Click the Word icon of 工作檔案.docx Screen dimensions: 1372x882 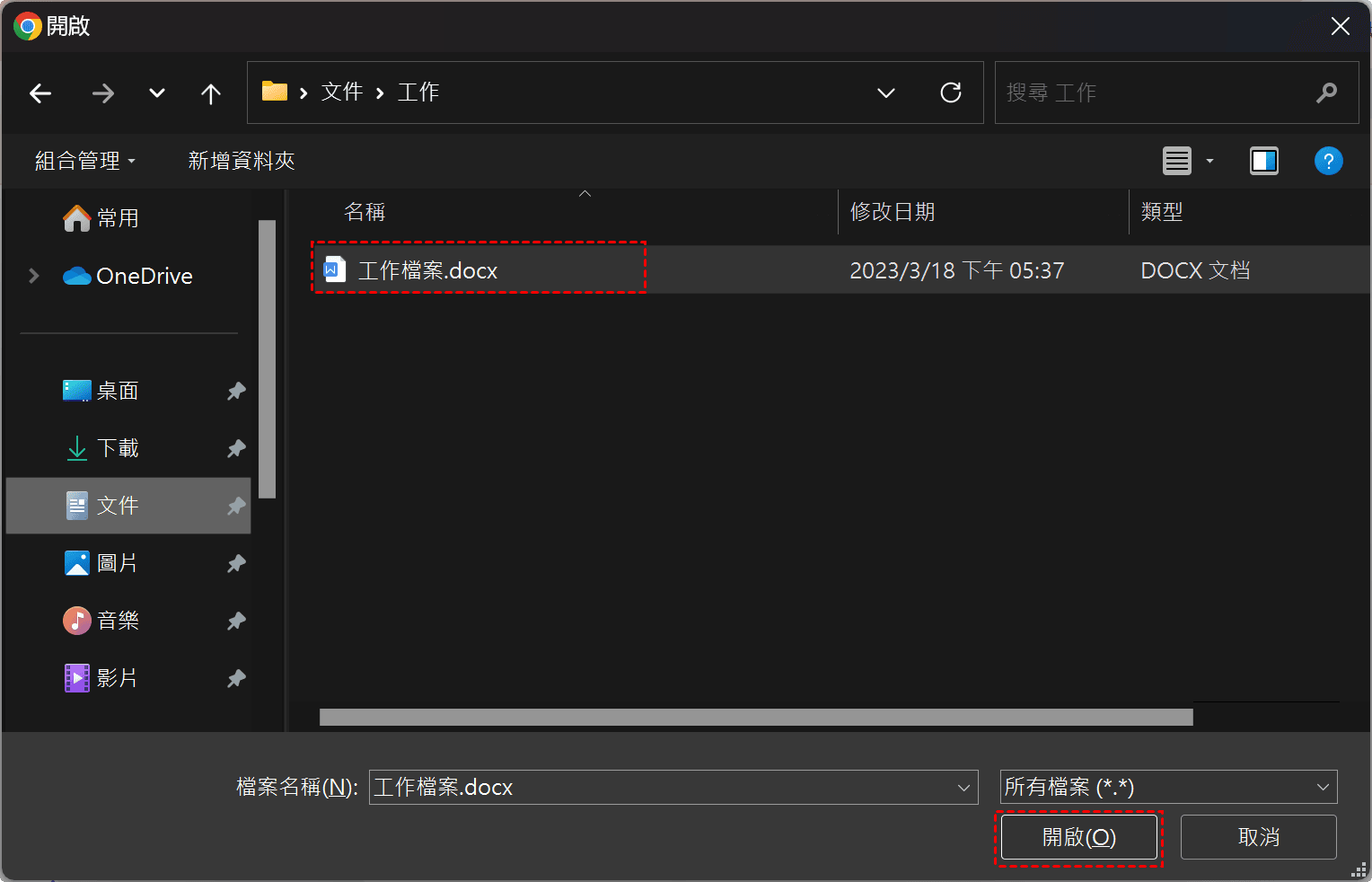(335, 269)
